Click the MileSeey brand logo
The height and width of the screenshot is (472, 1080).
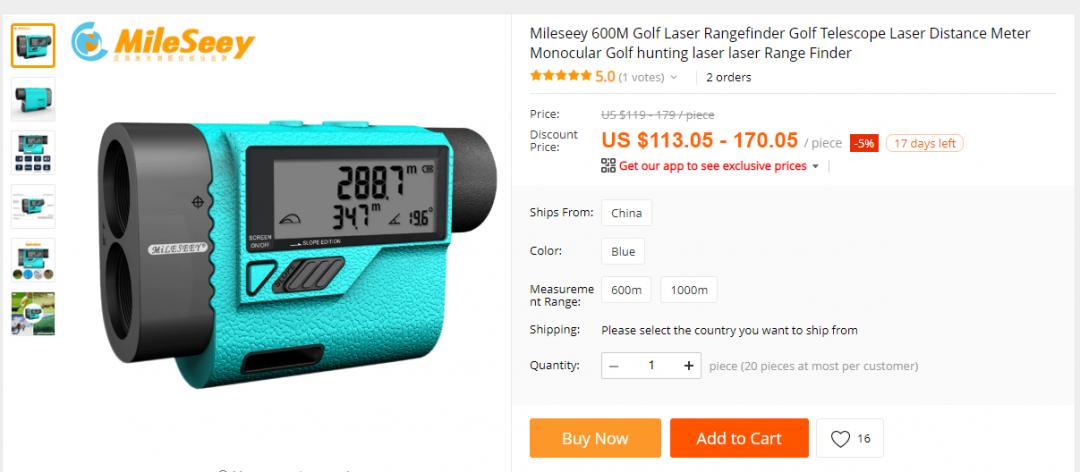coord(163,42)
